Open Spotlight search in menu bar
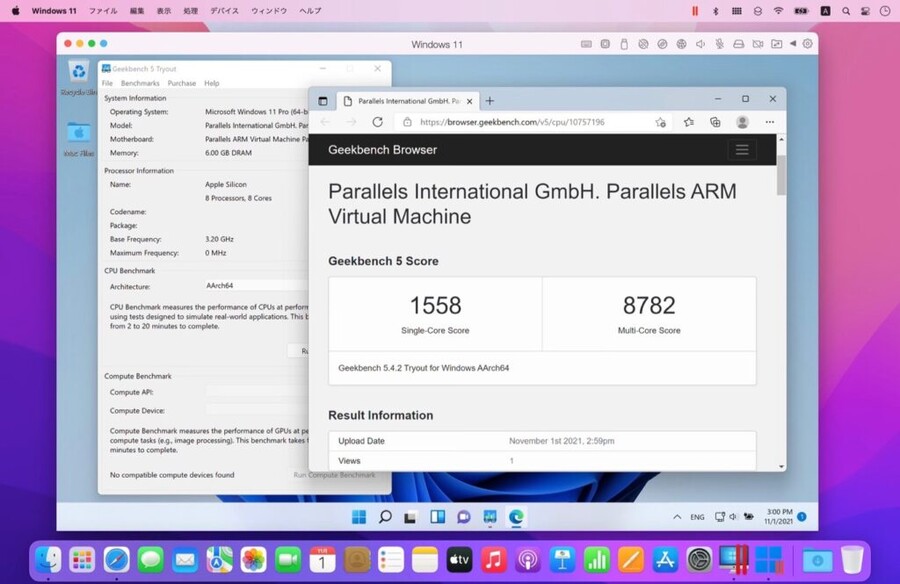Screen dimensions: 900x584 [846, 11]
